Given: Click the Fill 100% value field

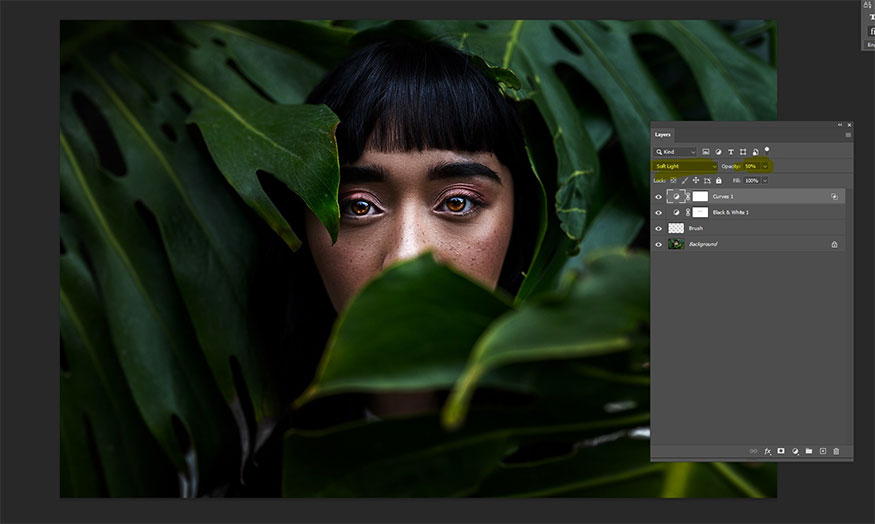Looking at the screenshot, I should click(752, 180).
